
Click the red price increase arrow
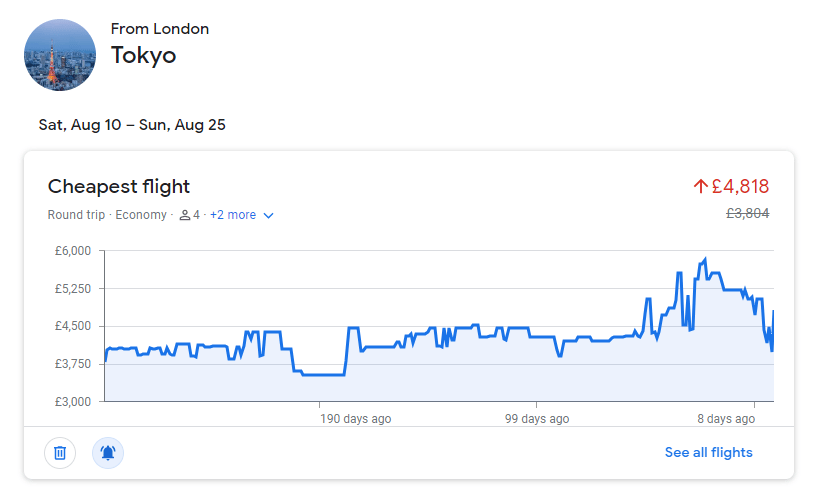[700, 186]
